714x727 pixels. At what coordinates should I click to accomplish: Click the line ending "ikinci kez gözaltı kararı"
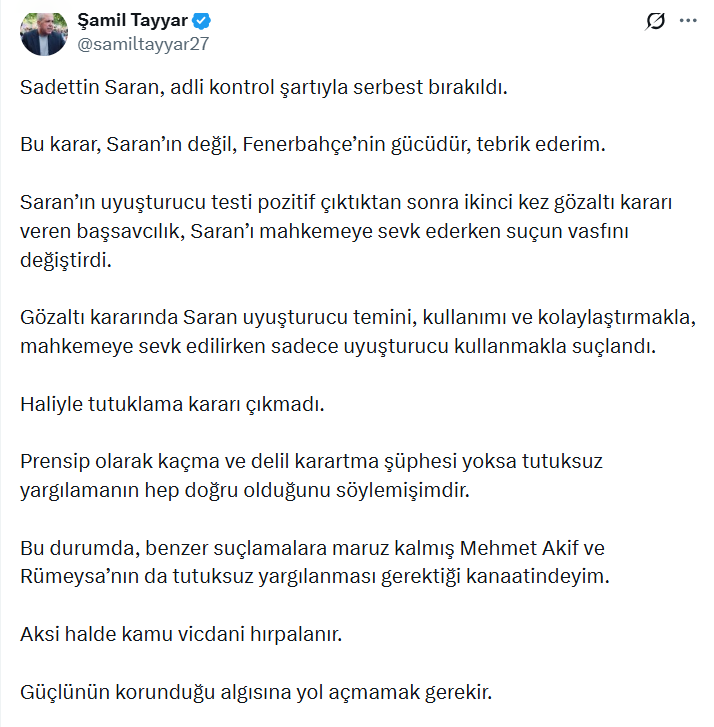(346, 202)
